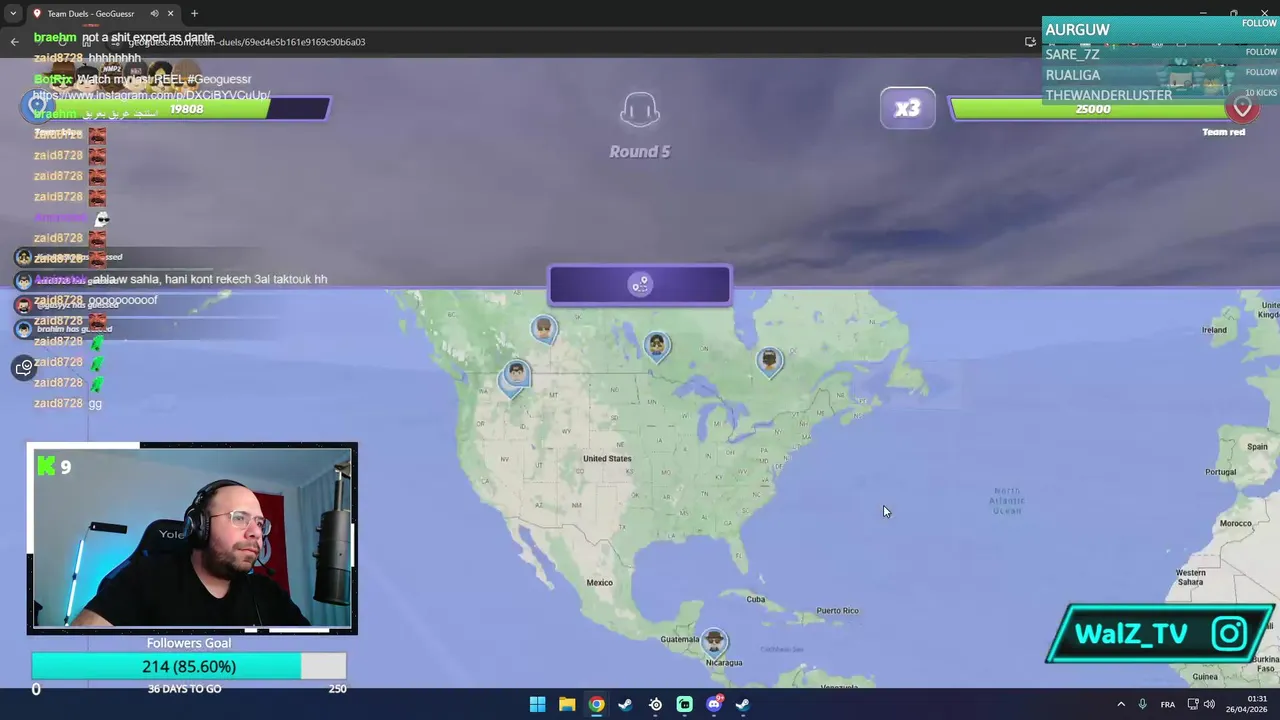Open Discord from the taskbar
The height and width of the screenshot is (720, 1280).
[714, 704]
